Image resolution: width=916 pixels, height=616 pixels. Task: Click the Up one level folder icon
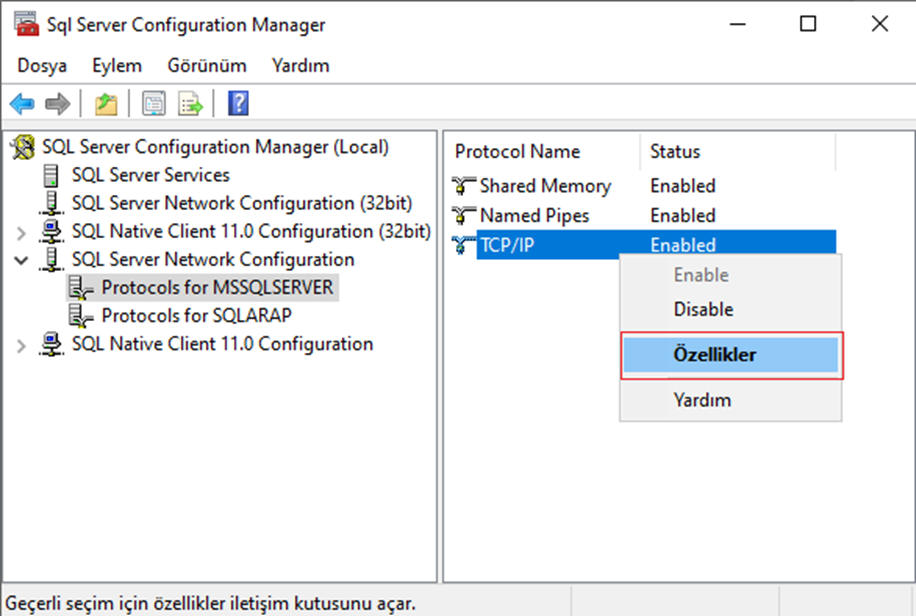(106, 104)
